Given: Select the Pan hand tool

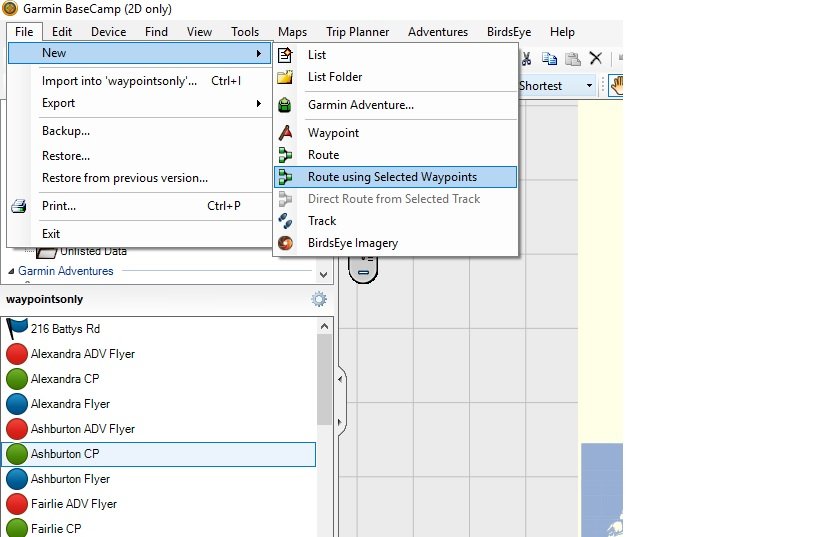Looking at the screenshot, I should pos(616,86).
